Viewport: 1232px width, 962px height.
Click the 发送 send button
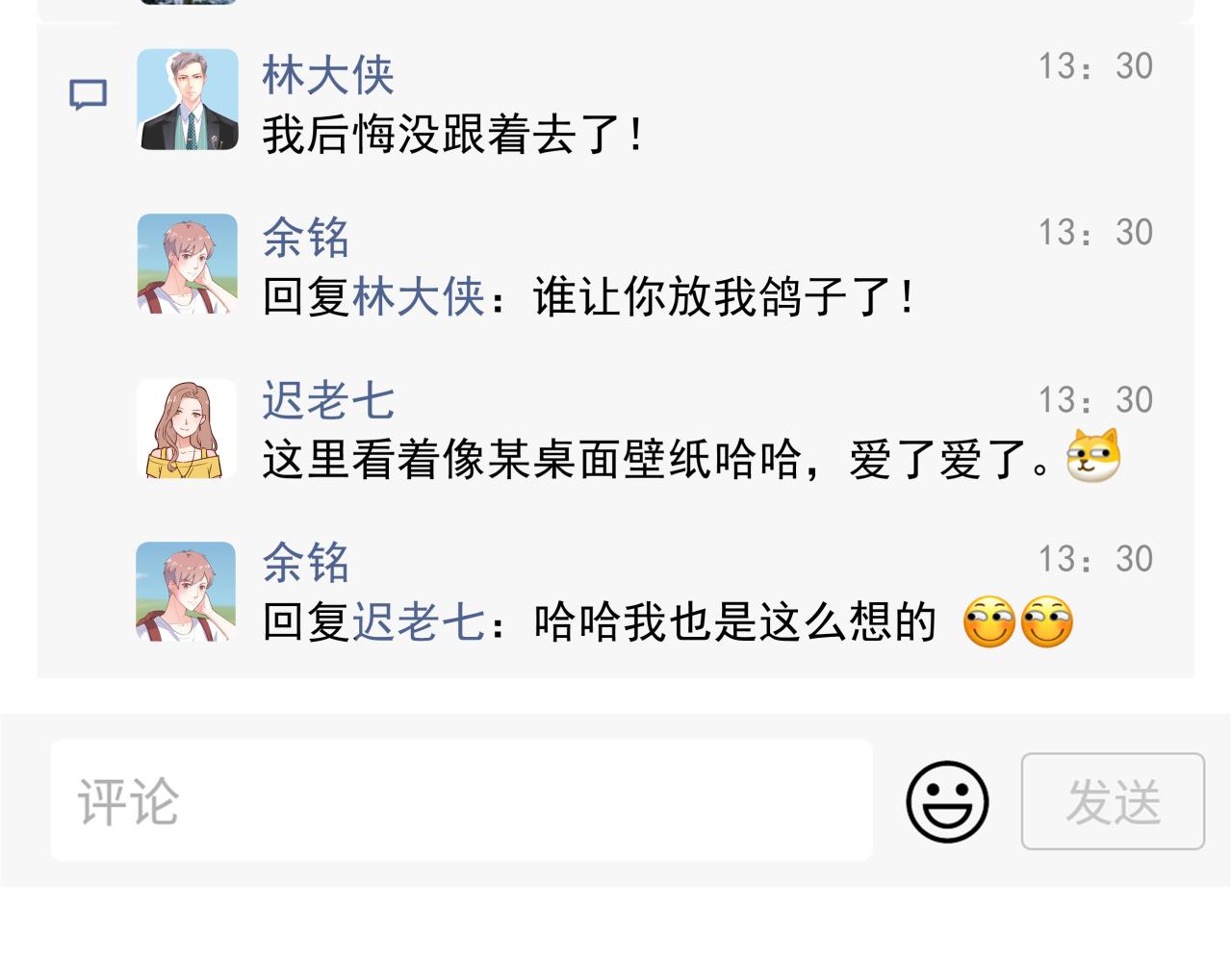1113,801
